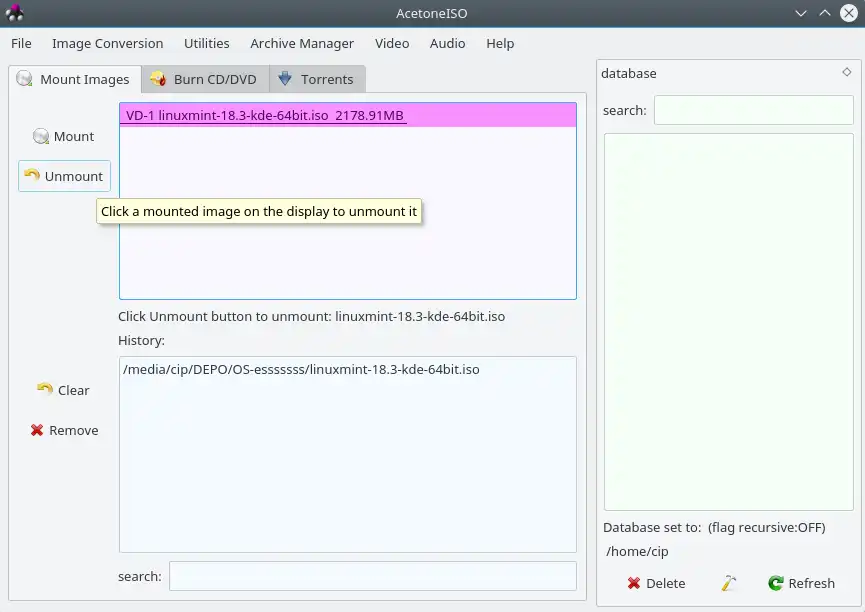Click the hammer tool icon in the database panel
This screenshot has width=865, height=612.
[729, 583]
